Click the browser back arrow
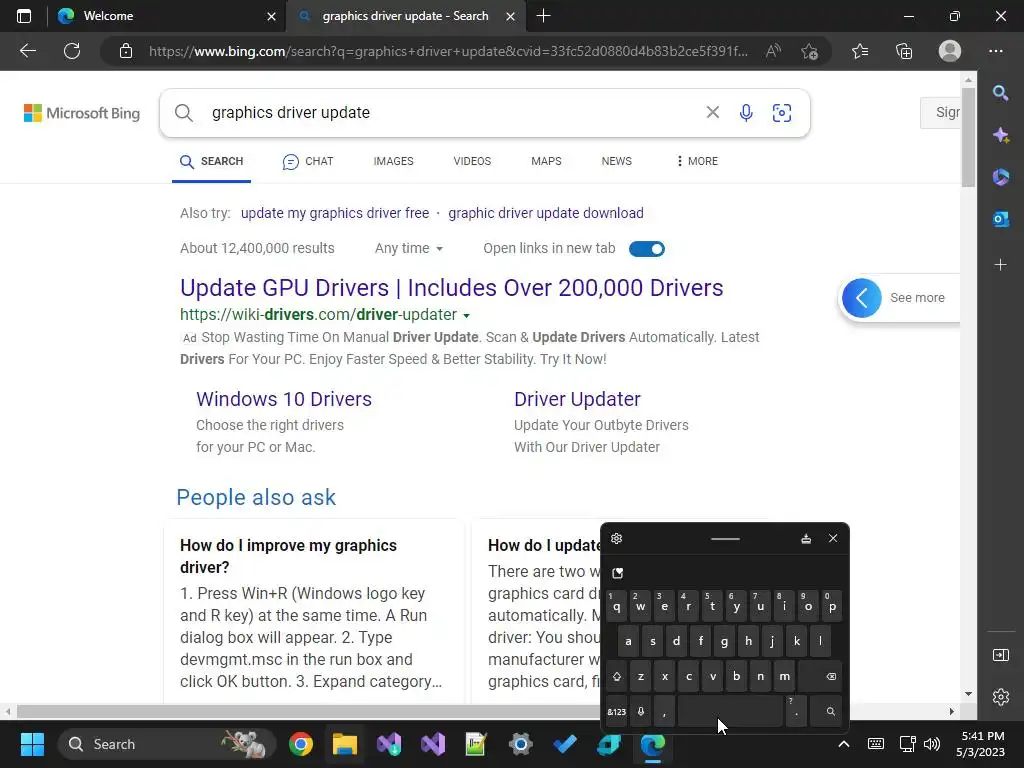The image size is (1024, 768). tap(27, 51)
